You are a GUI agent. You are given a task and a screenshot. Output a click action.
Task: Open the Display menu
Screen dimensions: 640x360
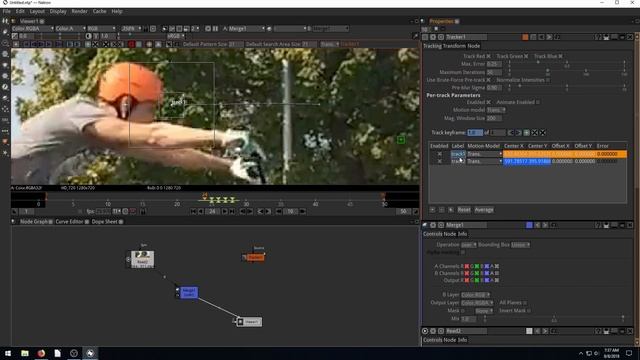[58, 11]
